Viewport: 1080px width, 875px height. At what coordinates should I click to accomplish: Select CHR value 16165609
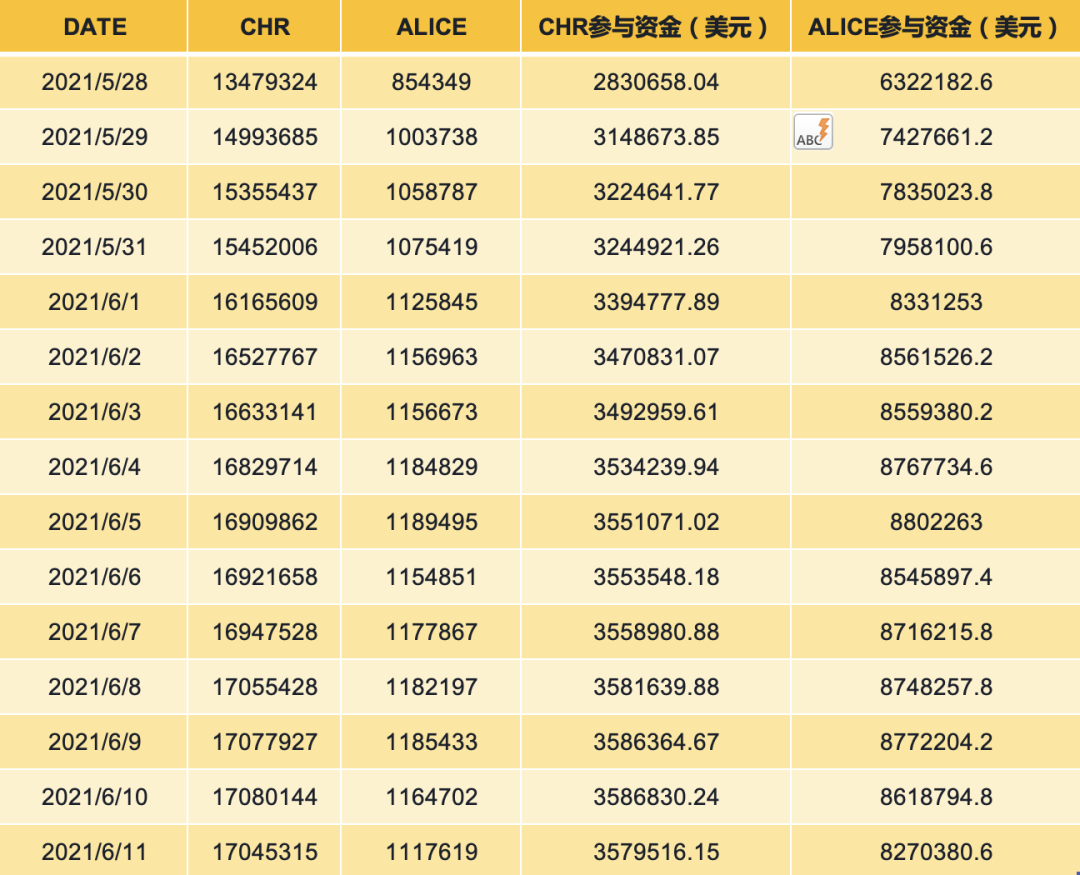pyautogui.click(x=264, y=302)
